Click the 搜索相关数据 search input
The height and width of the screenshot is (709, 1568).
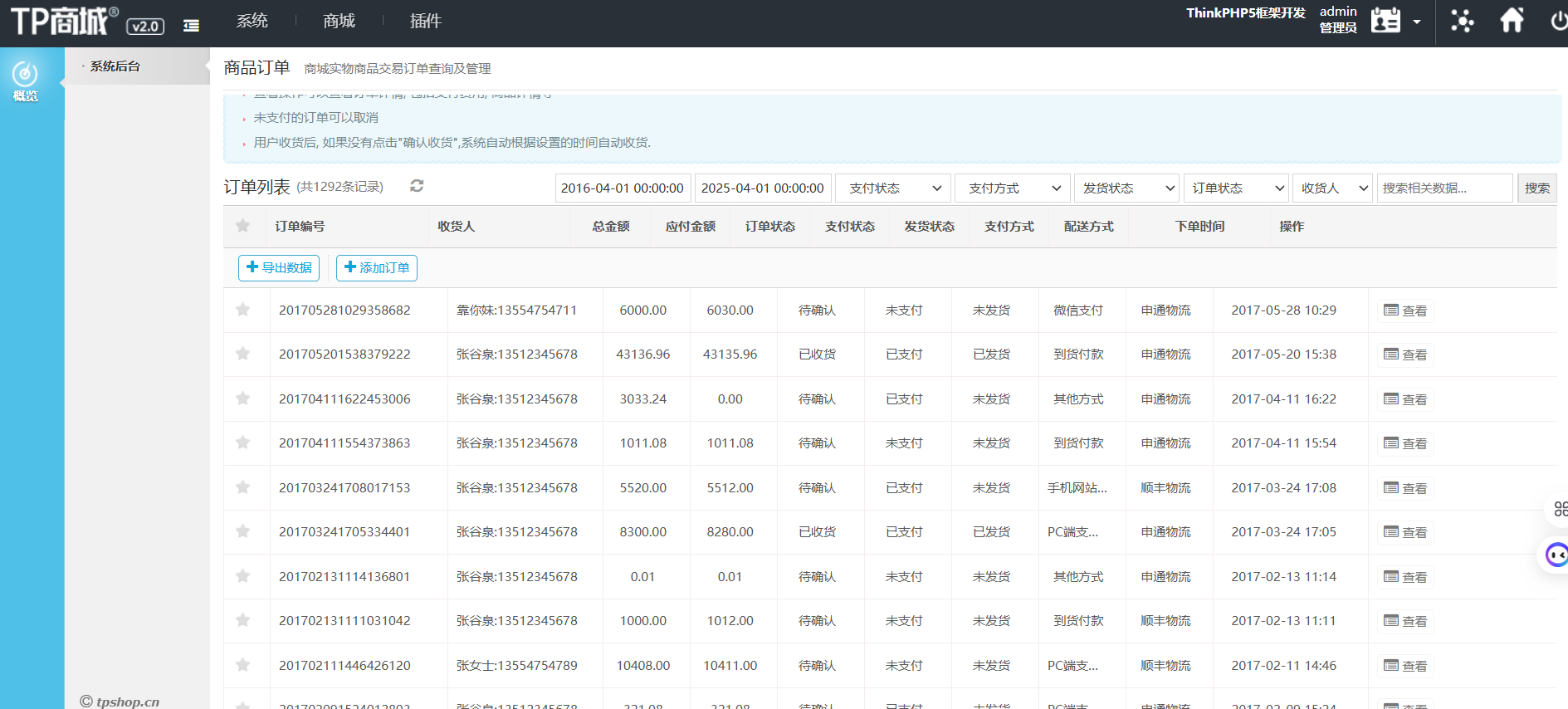(x=1444, y=188)
